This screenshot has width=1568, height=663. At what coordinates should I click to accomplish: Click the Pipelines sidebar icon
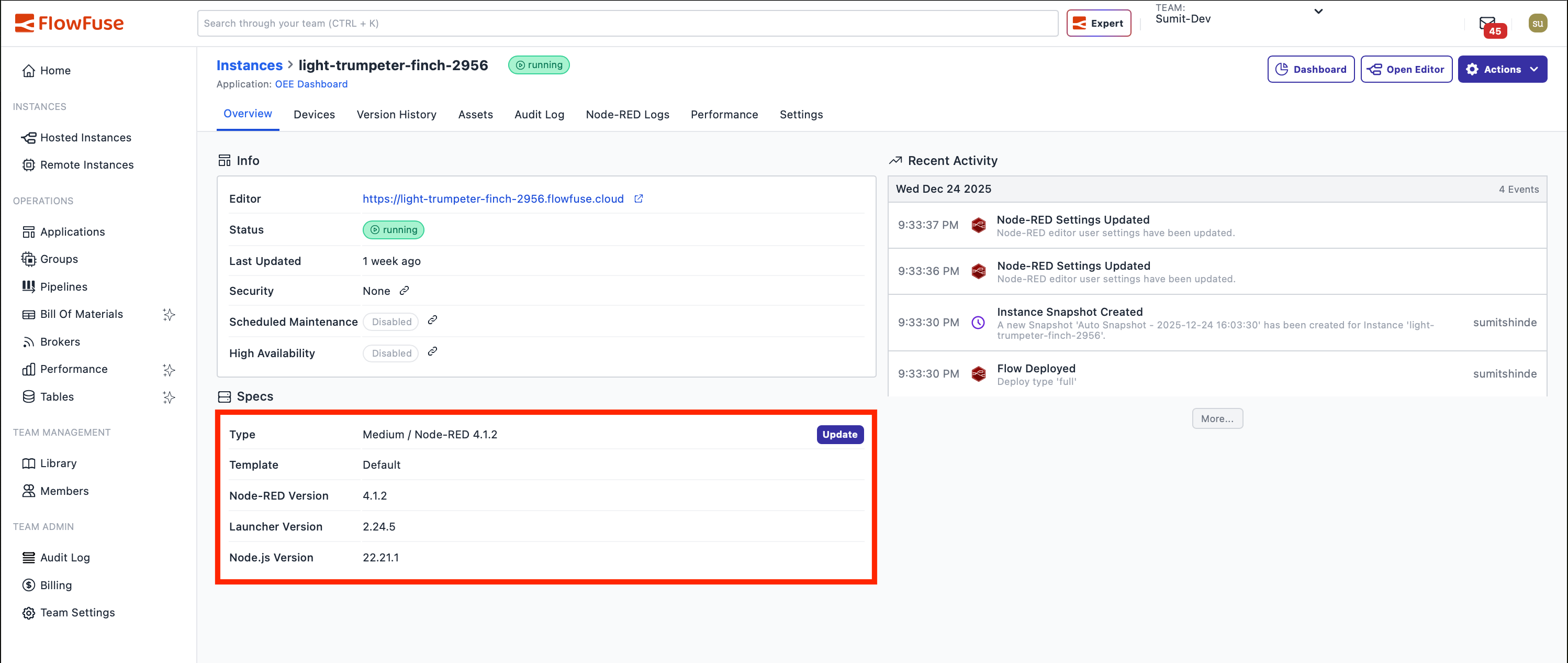pyautogui.click(x=28, y=286)
